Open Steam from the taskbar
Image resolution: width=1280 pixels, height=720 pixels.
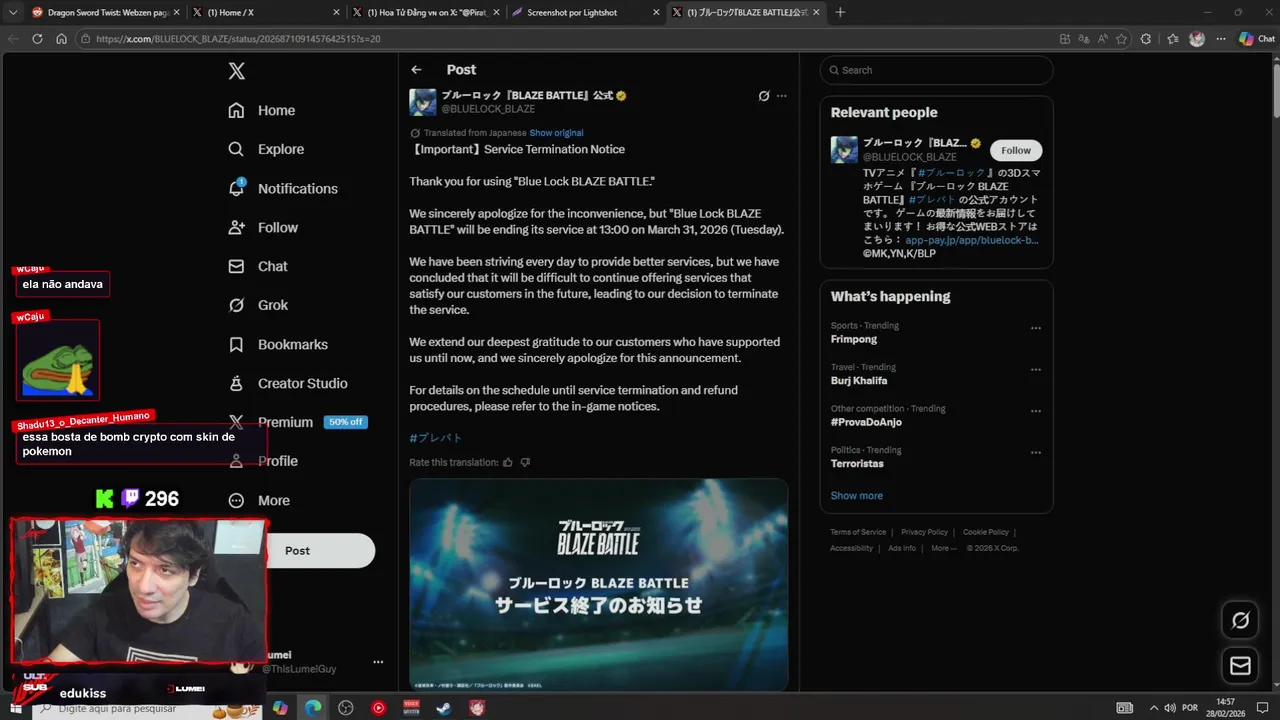[444, 708]
